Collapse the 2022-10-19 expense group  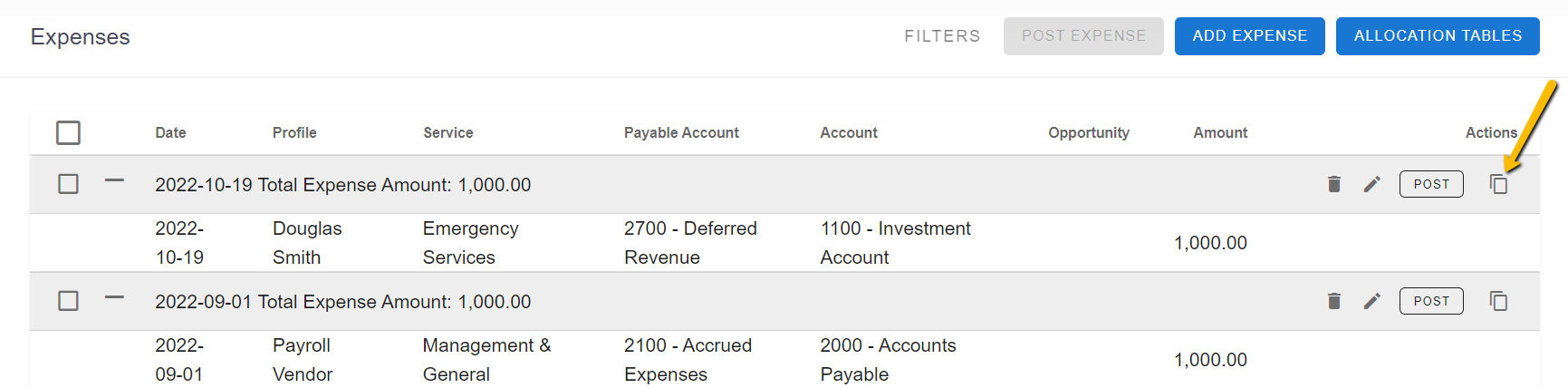[114, 180]
